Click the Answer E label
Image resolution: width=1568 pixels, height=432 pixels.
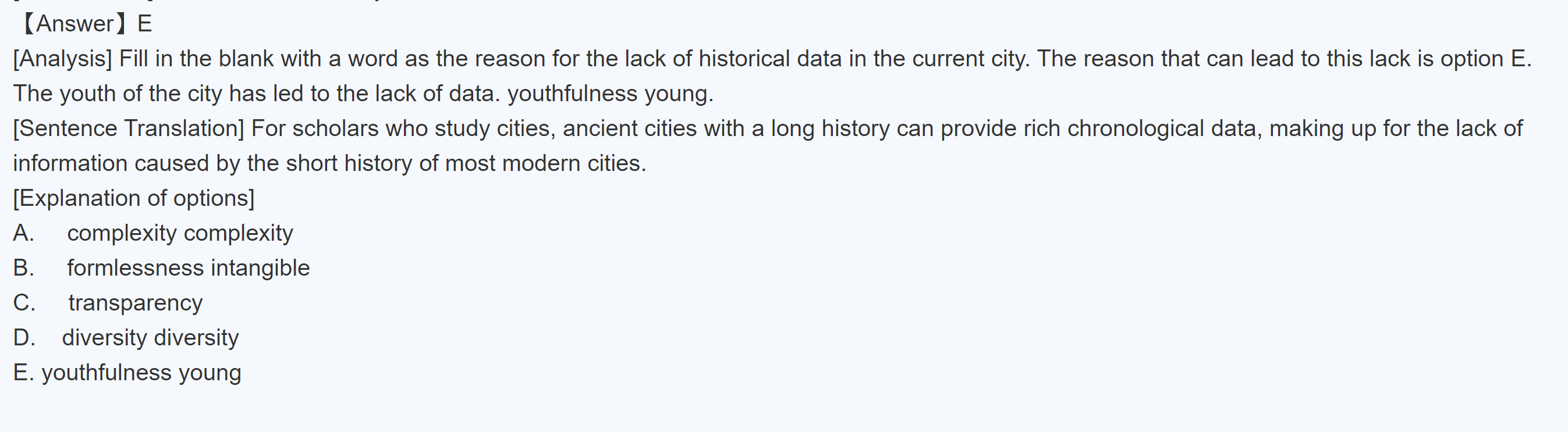tap(85, 24)
